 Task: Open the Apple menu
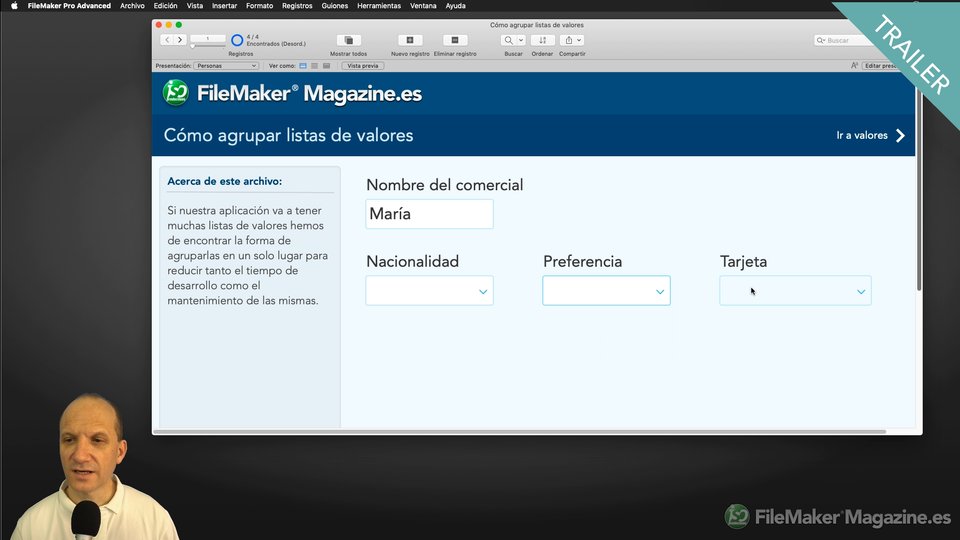pos(14,6)
